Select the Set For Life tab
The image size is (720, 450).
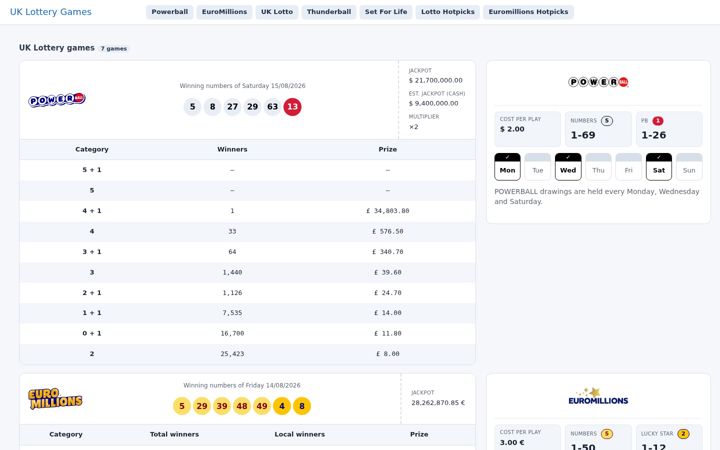386,12
